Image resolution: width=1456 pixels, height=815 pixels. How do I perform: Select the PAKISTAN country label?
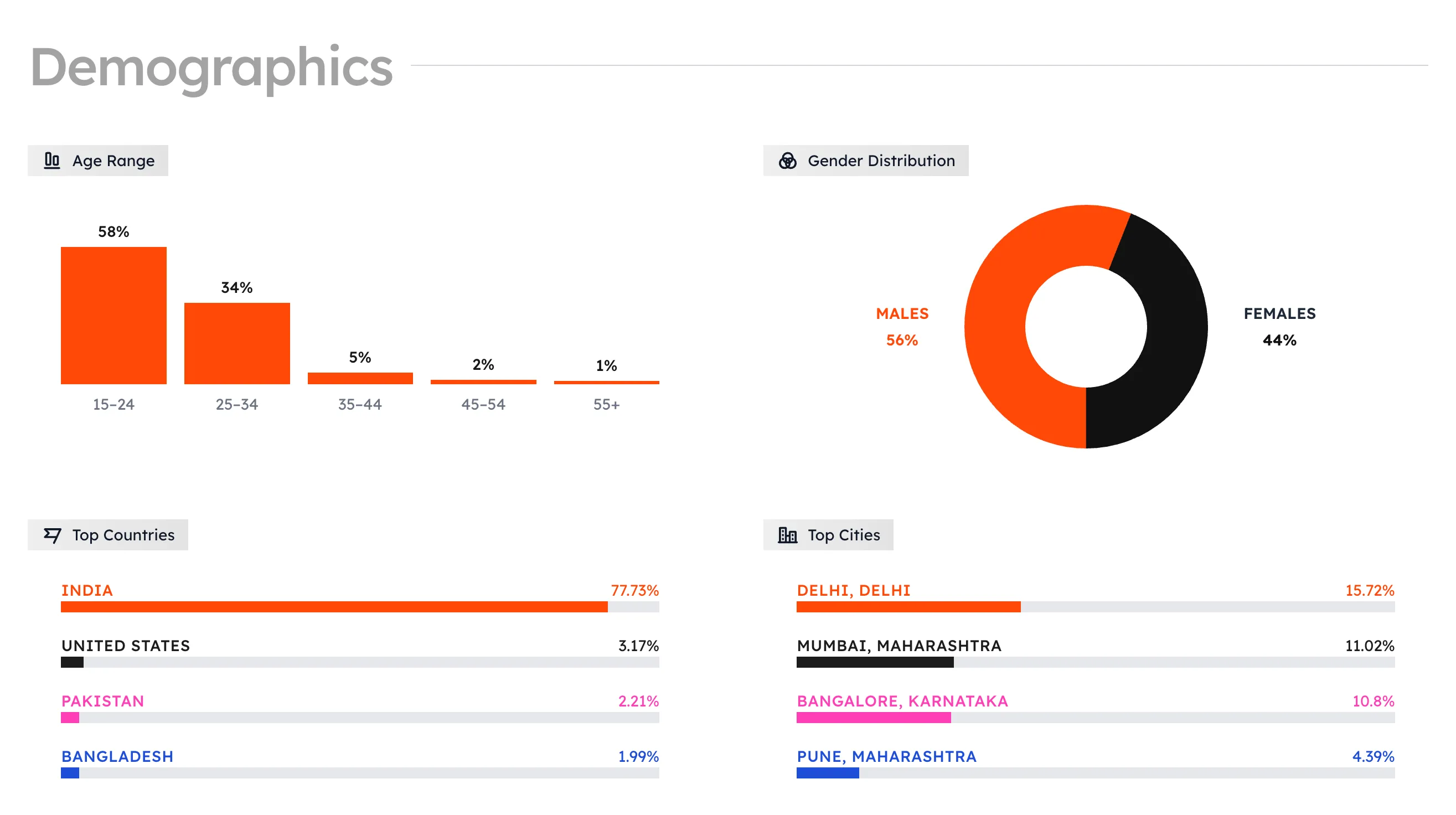pos(102,701)
